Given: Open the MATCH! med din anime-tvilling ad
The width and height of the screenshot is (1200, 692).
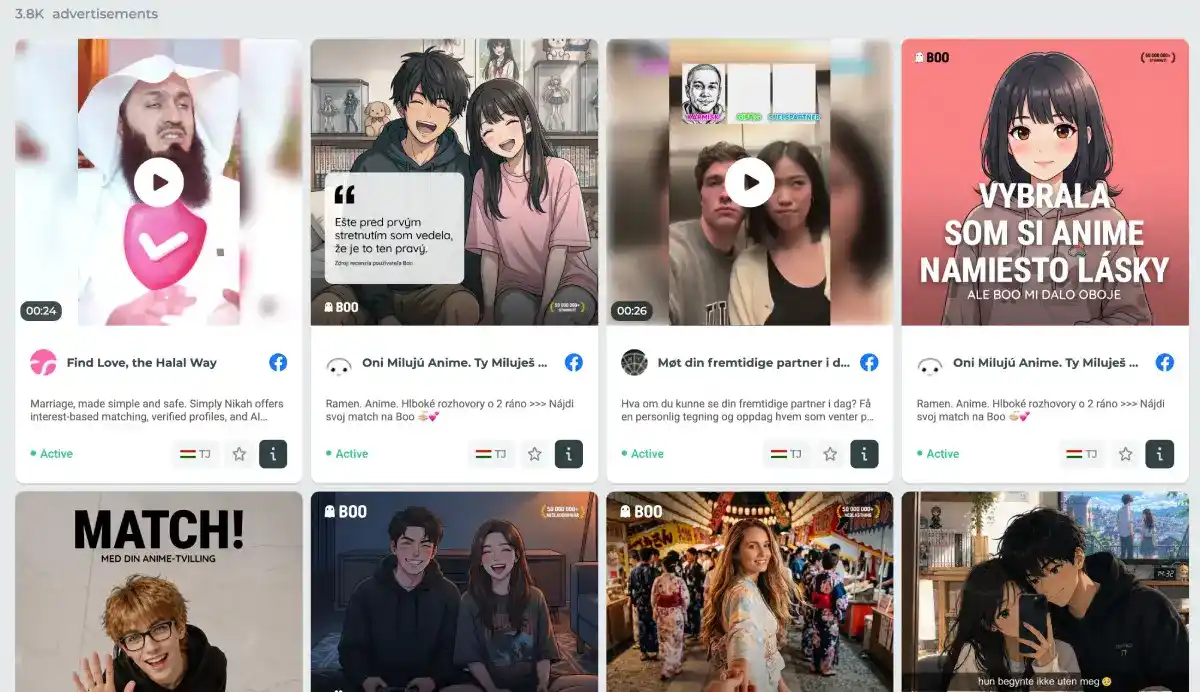Looking at the screenshot, I should (x=159, y=591).
